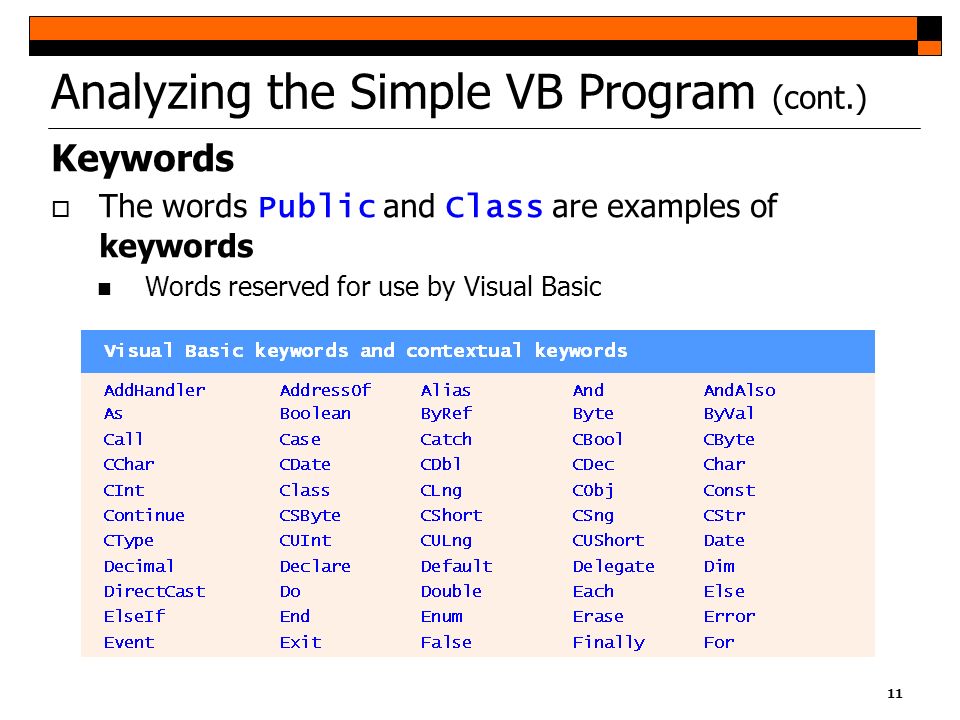960x720 pixels.
Task: Click the 'Char' keyword in the last column
Action: click(x=724, y=465)
